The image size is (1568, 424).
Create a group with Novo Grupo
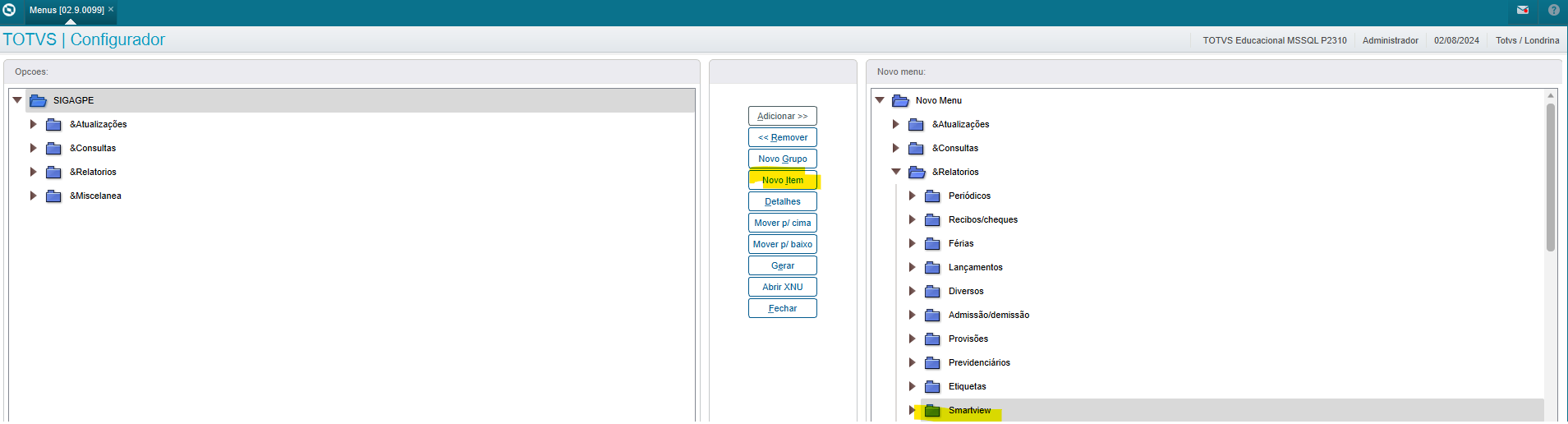(783, 159)
